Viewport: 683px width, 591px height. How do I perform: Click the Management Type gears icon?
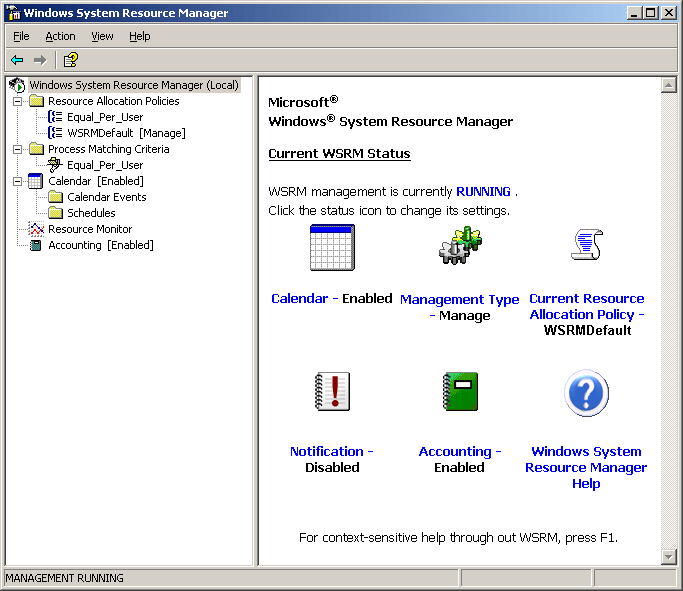(x=460, y=245)
